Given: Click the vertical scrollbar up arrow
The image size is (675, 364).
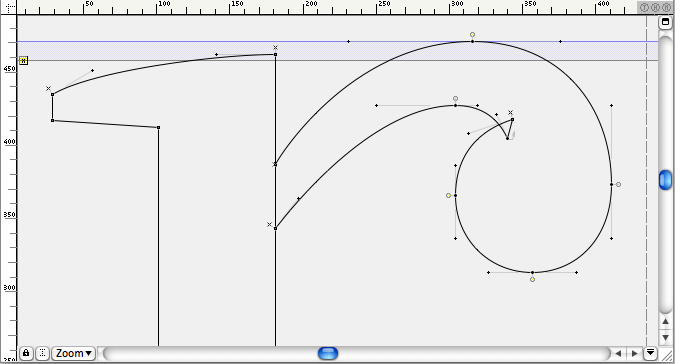Looking at the screenshot, I should [x=666, y=321].
